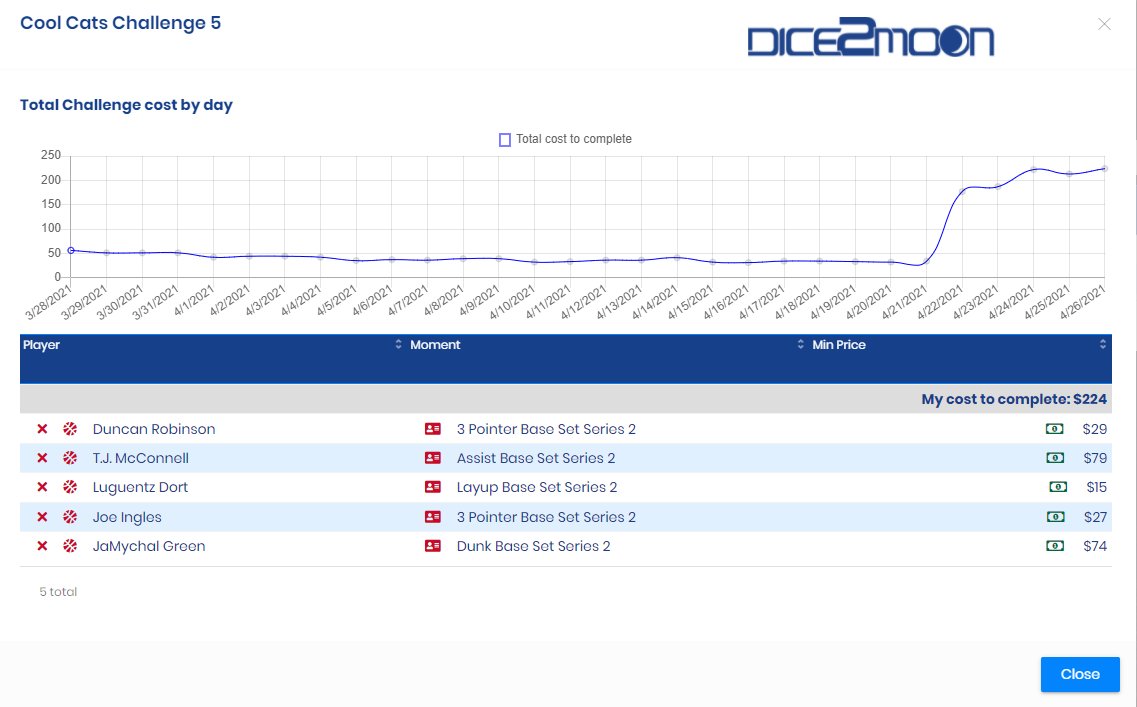Click moment card icon for Dunk Base Set row
The image size is (1137, 707).
433,545
